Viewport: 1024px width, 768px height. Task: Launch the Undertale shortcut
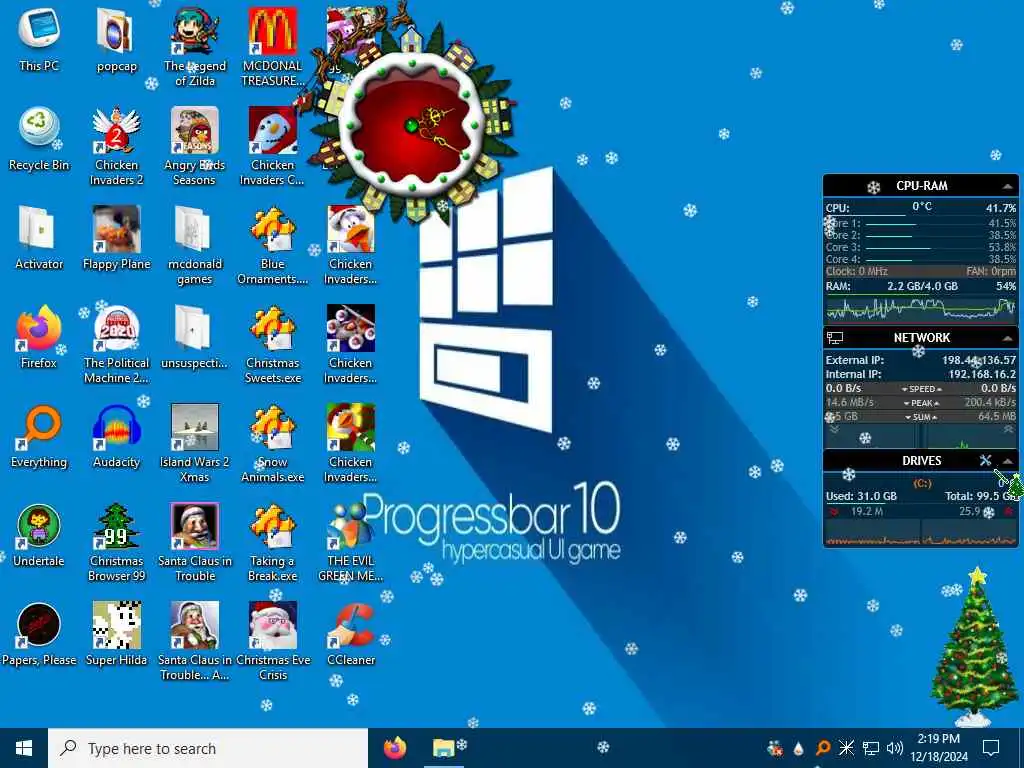39,535
